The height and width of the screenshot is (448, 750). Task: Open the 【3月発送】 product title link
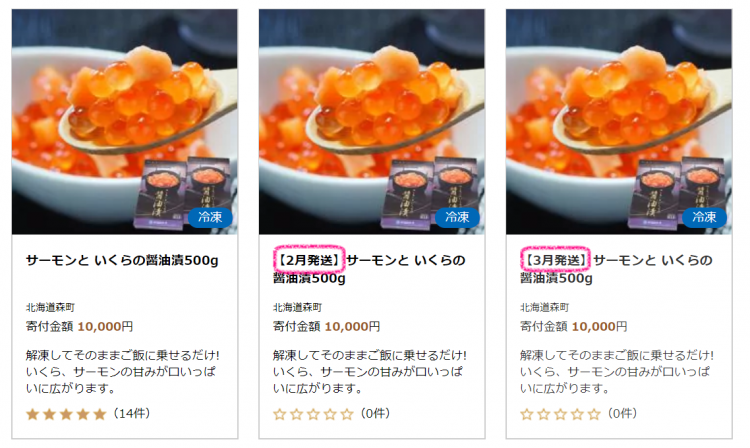coord(617,269)
